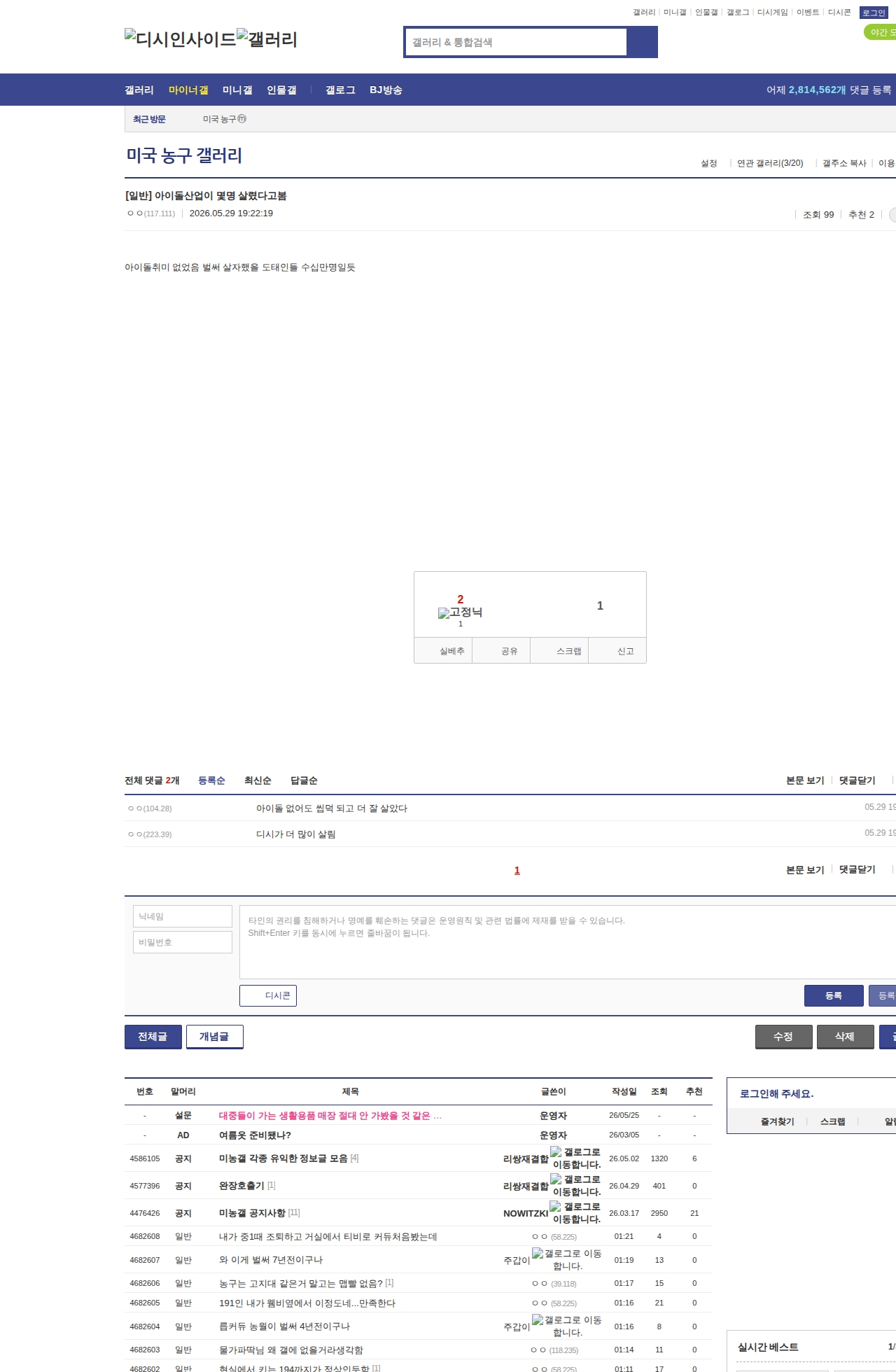896x1372 pixels.
Task: Open the recently visited 미국 농구 link
Action: point(219,119)
